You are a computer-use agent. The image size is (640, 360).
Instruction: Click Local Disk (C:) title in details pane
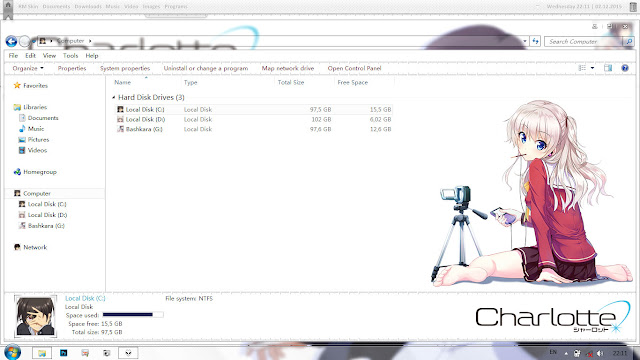click(85, 298)
